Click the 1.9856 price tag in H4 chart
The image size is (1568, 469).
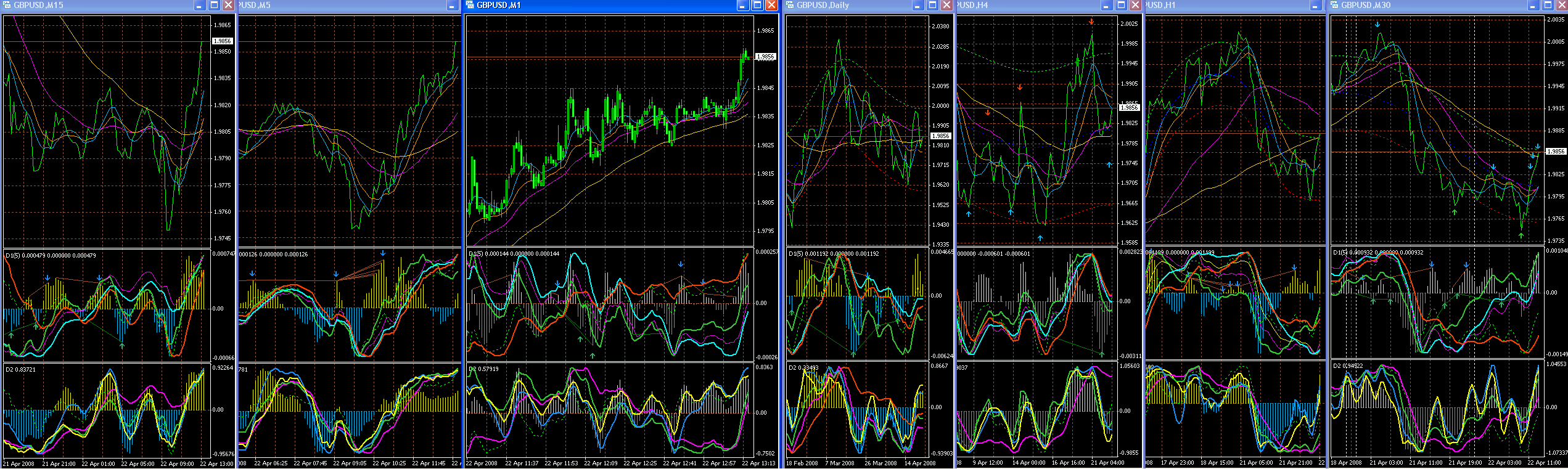(x=1129, y=108)
